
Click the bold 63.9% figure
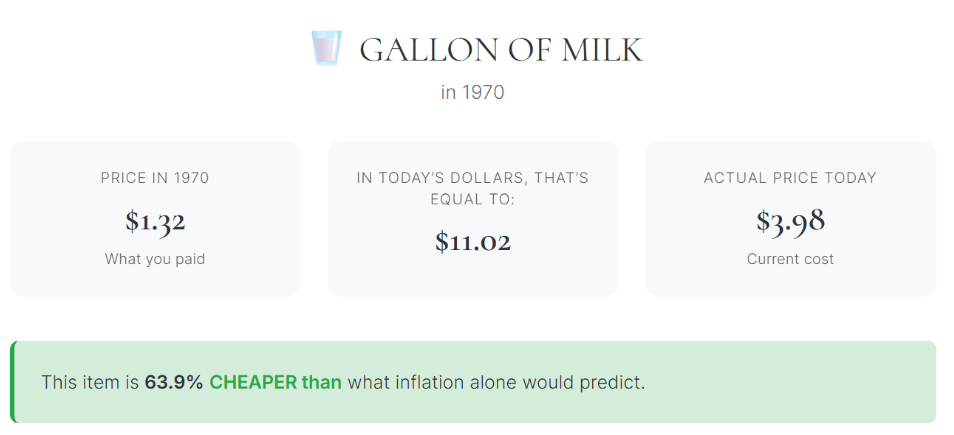[x=174, y=382]
